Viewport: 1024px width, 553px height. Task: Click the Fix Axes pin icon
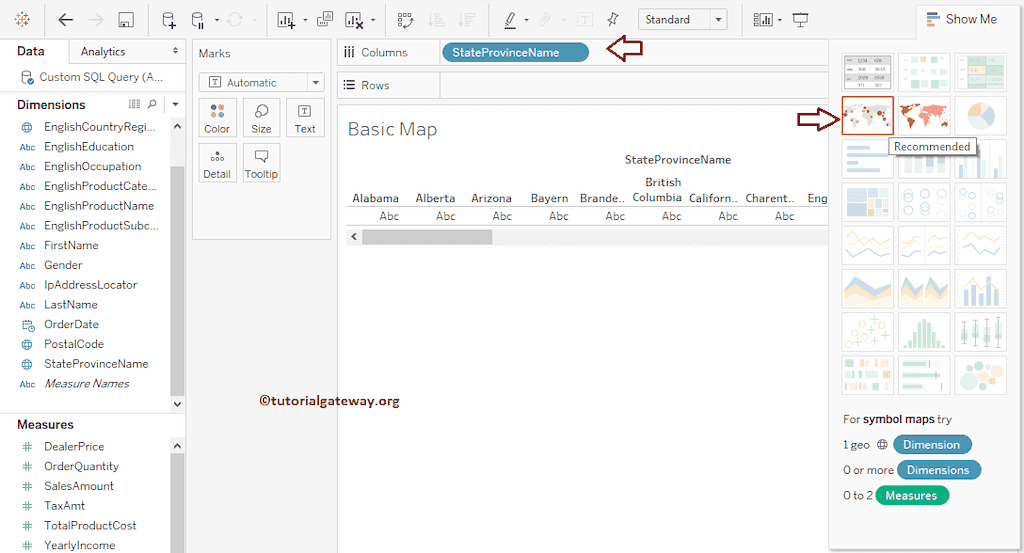(613, 20)
